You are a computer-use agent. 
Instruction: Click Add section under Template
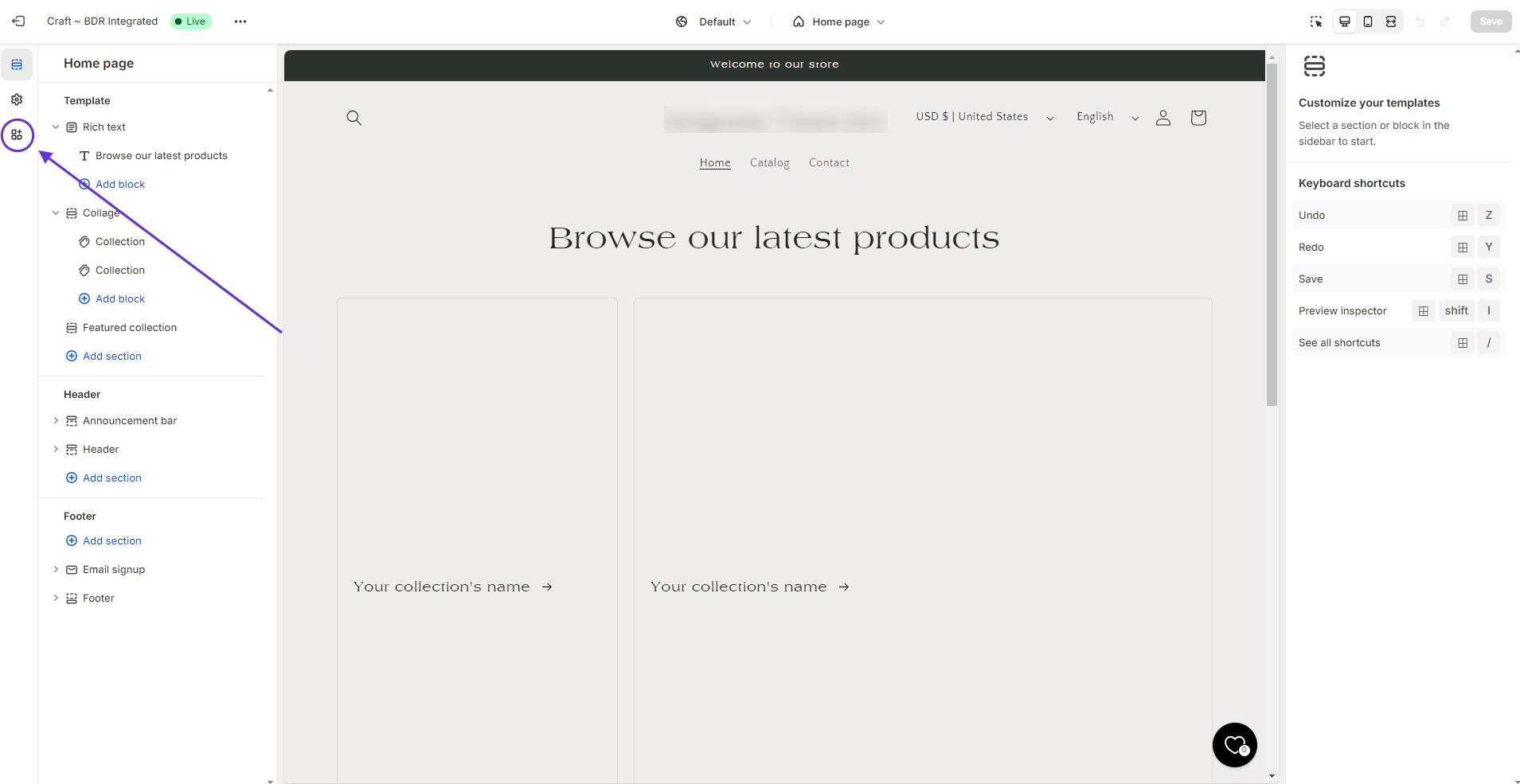pos(111,357)
